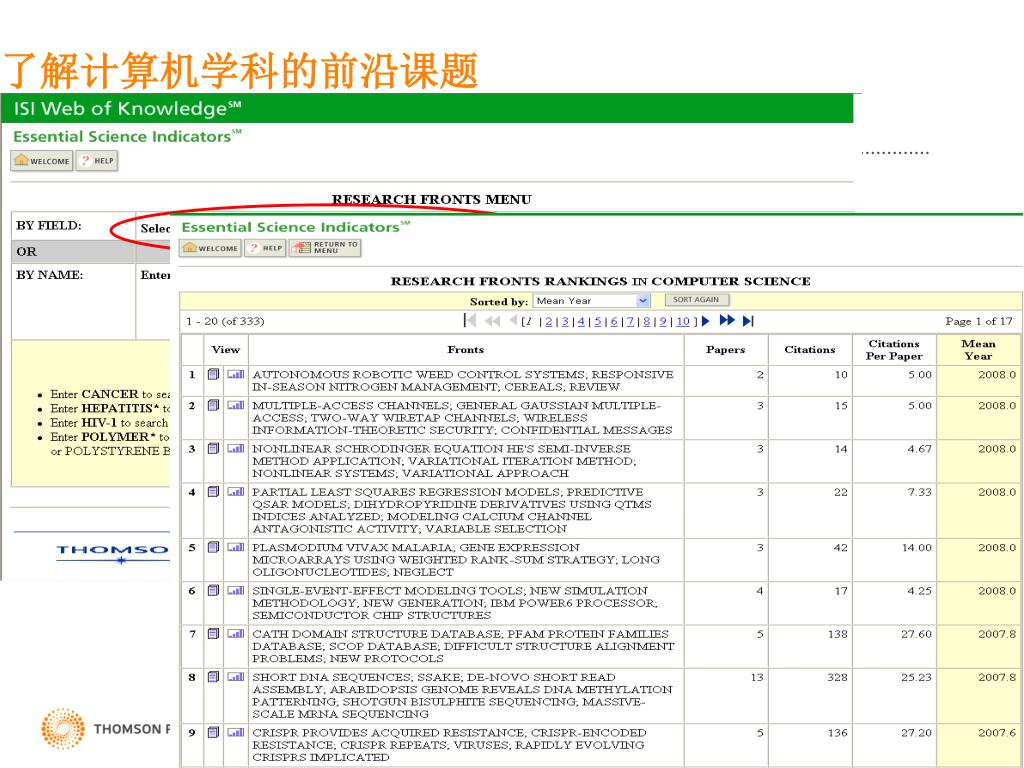
Task: Click the MULTIPLE-ACCESS CHANNELS front text
Action: pos(462,417)
